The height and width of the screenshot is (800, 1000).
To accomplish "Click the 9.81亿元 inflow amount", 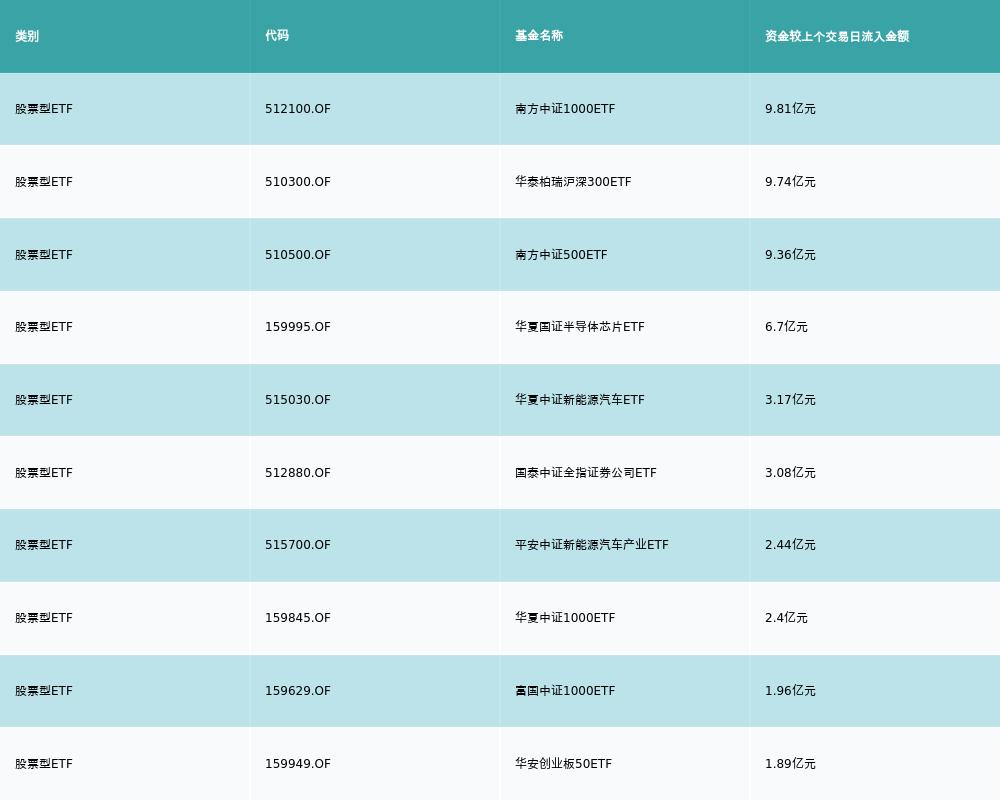I will pos(790,109).
